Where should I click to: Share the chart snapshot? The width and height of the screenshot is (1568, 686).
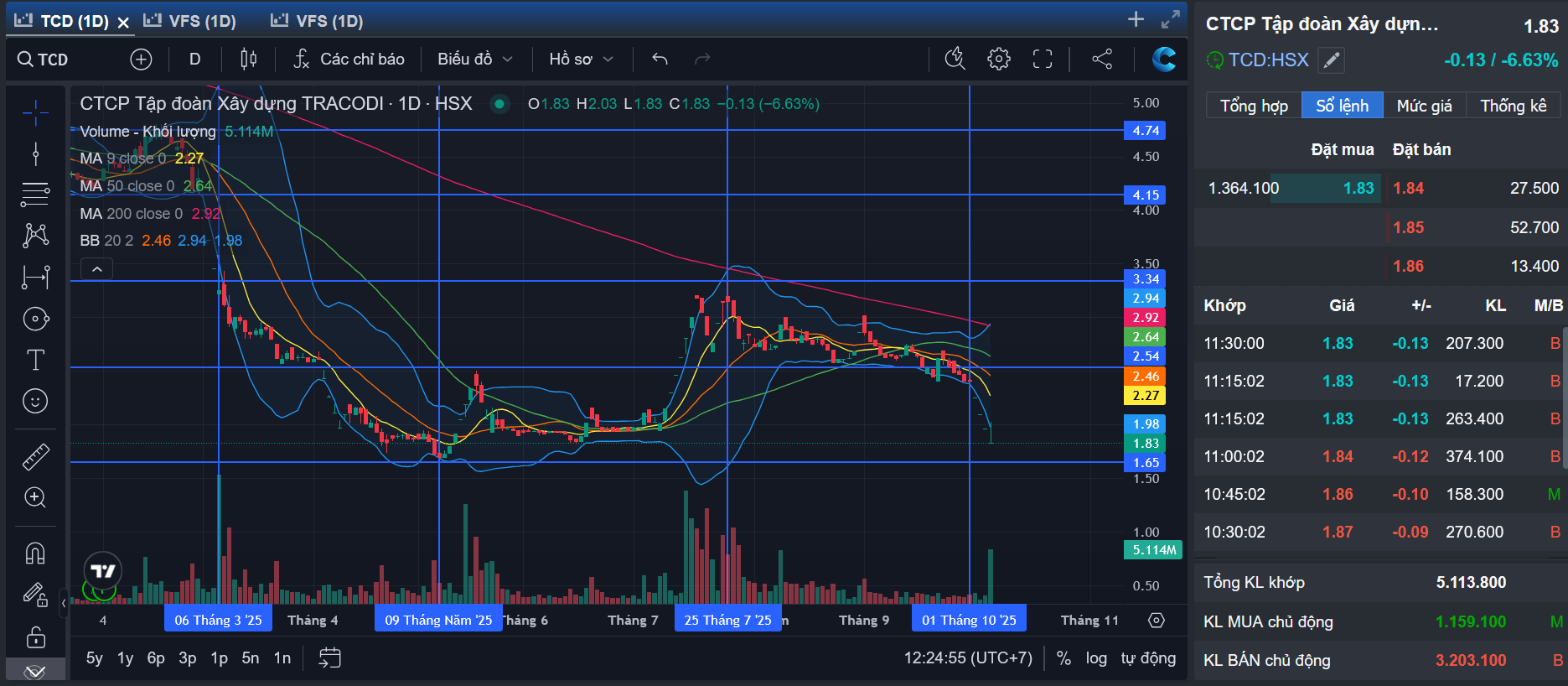(1102, 59)
